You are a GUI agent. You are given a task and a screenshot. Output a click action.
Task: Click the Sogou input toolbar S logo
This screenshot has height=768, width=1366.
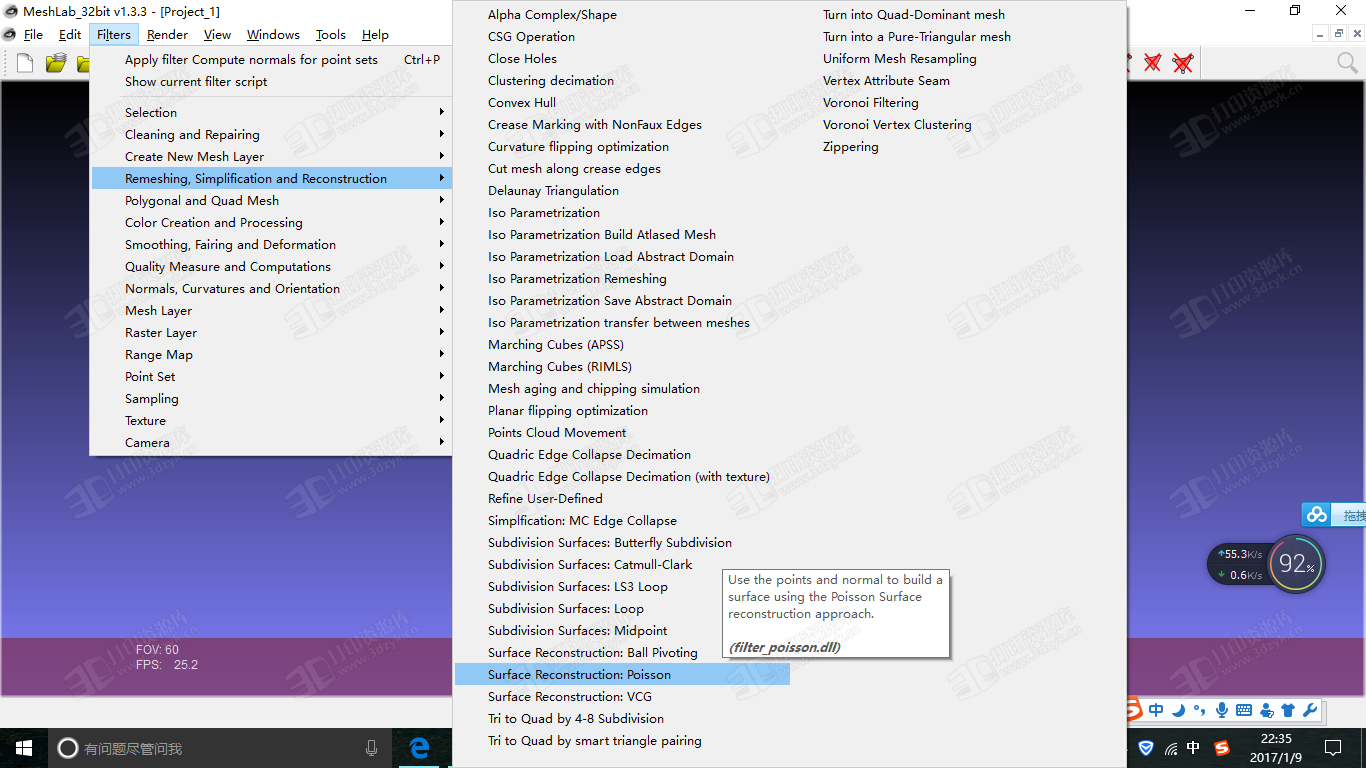[x=1133, y=710]
